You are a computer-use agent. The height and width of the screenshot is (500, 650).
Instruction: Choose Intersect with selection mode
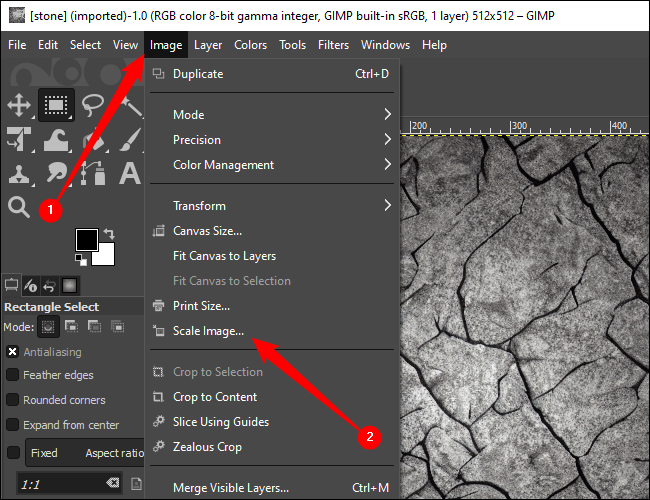pyautogui.click(x=118, y=327)
